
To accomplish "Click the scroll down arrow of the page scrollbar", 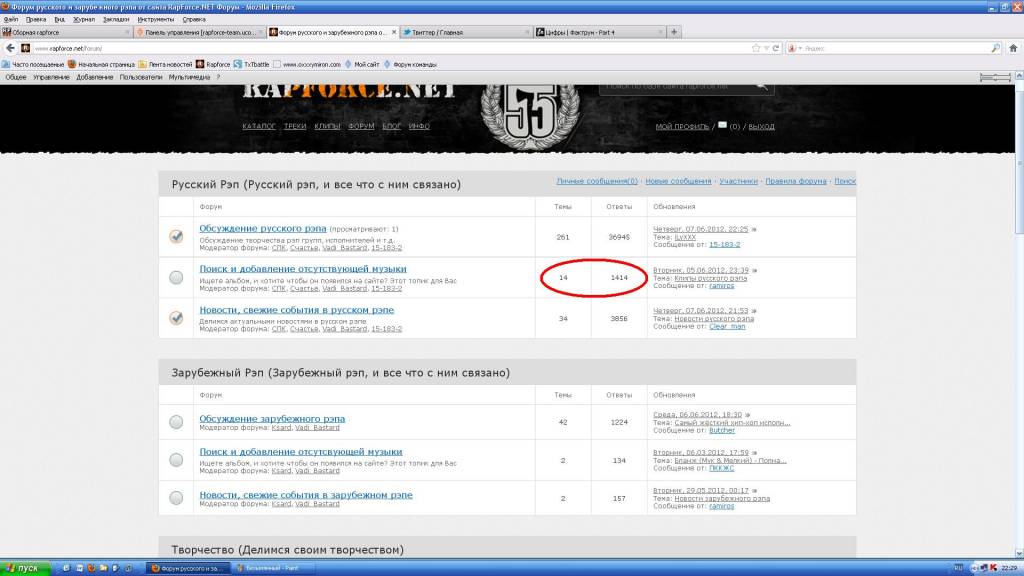I will (1019, 552).
